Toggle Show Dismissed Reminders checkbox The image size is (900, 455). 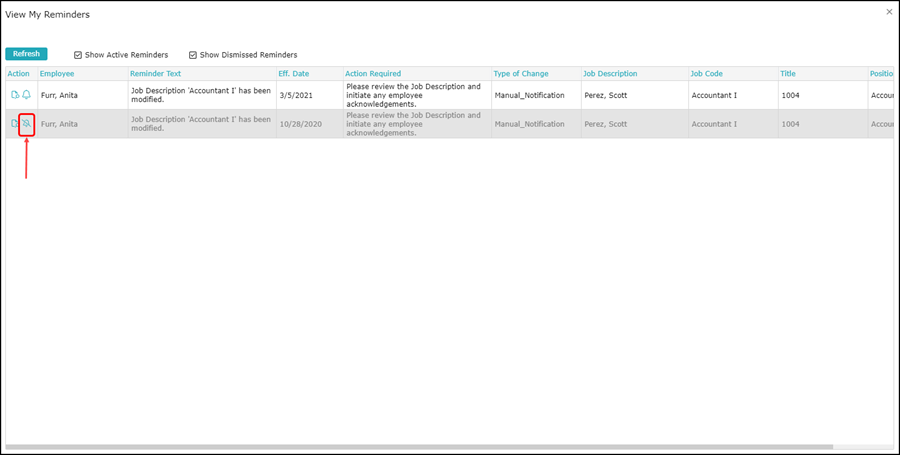(193, 55)
